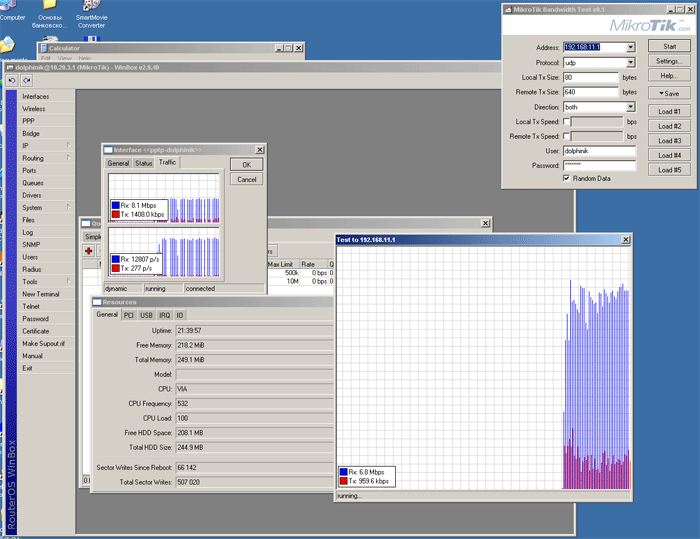
Task: Click the Rate column header in Queue list
Action: pos(314,264)
